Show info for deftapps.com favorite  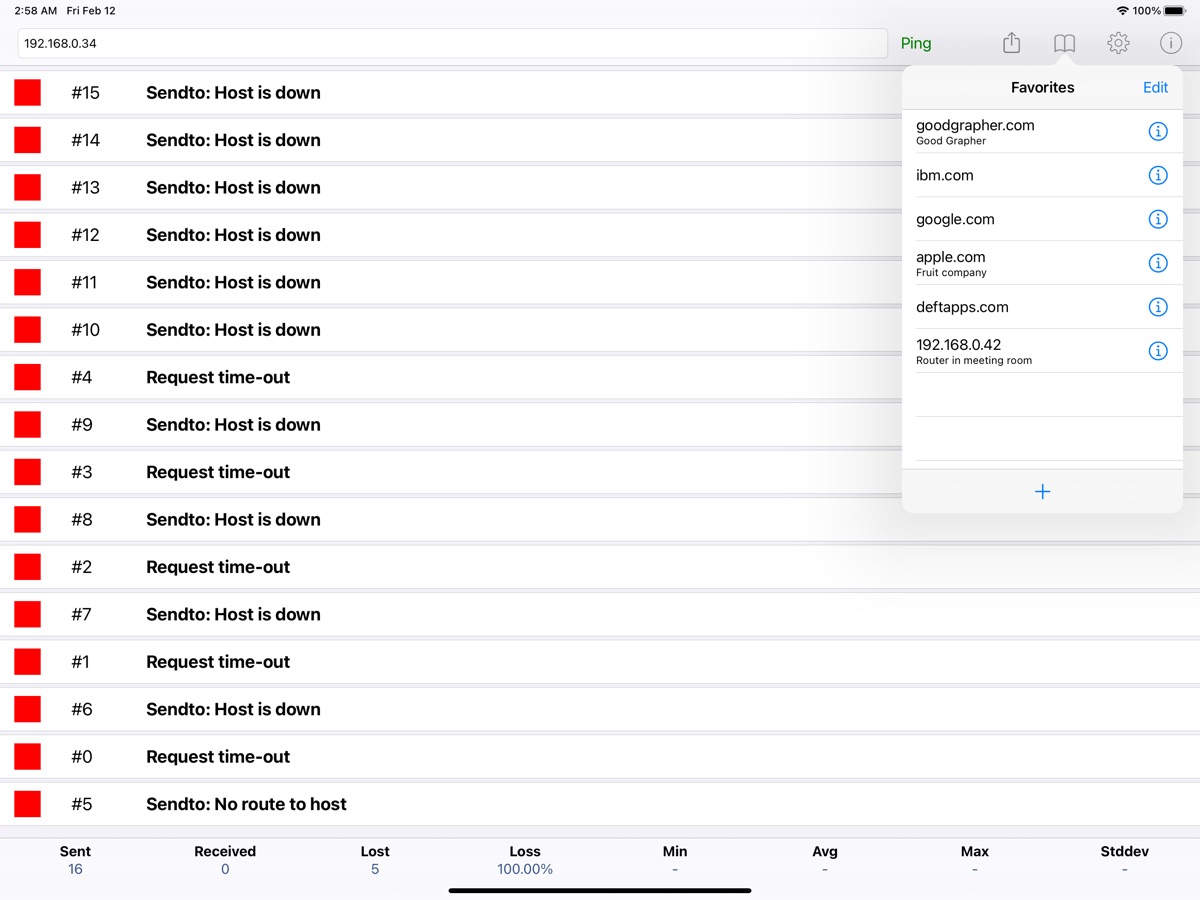[1157, 307]
